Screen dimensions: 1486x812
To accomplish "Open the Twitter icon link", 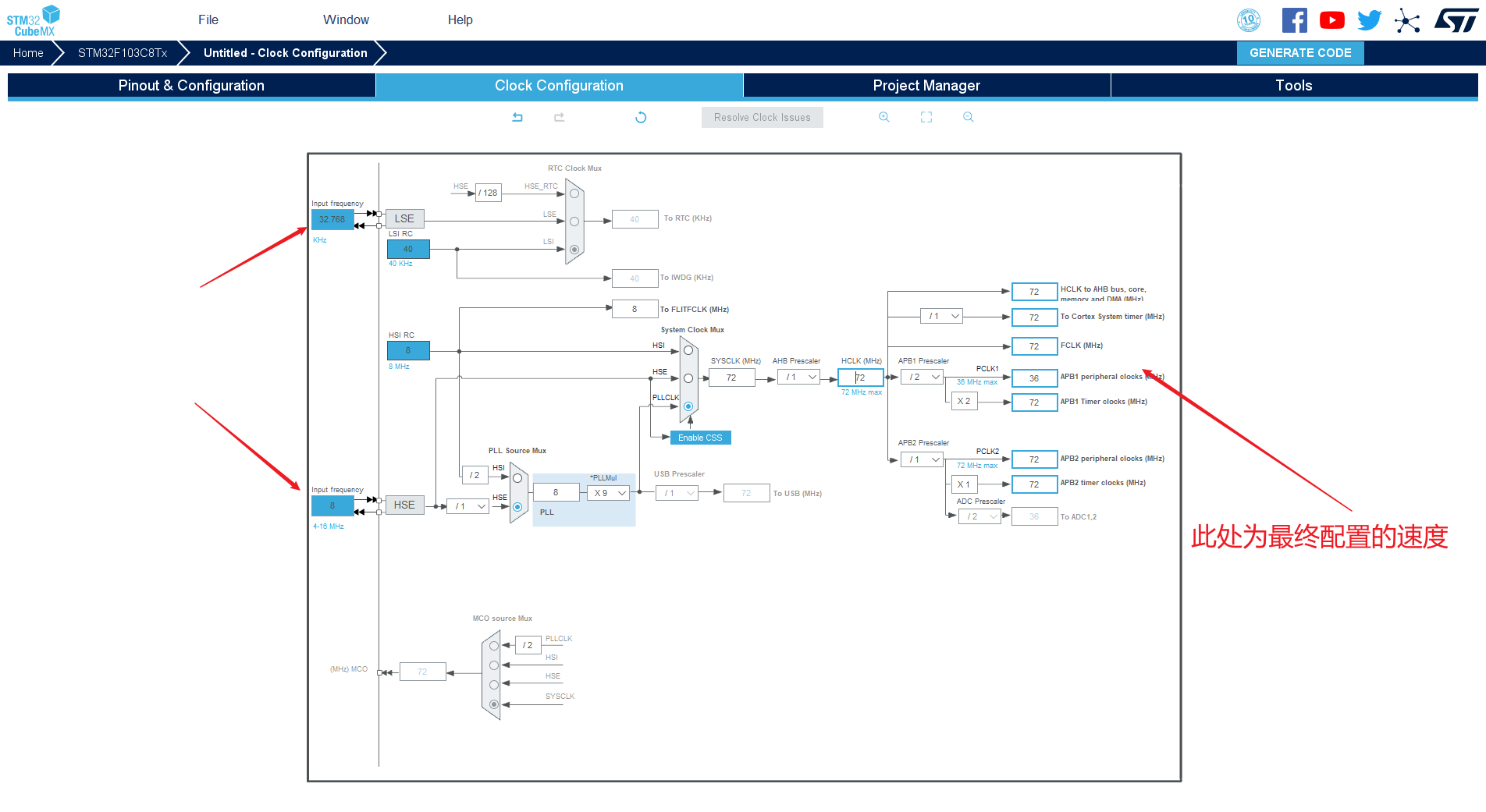I will [1370, 20].
